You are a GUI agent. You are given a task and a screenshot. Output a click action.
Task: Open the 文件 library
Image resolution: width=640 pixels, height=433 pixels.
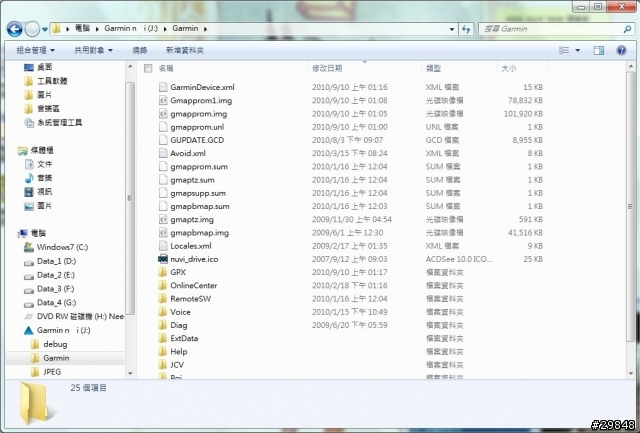pyautogui.click(x=44, y=164)
